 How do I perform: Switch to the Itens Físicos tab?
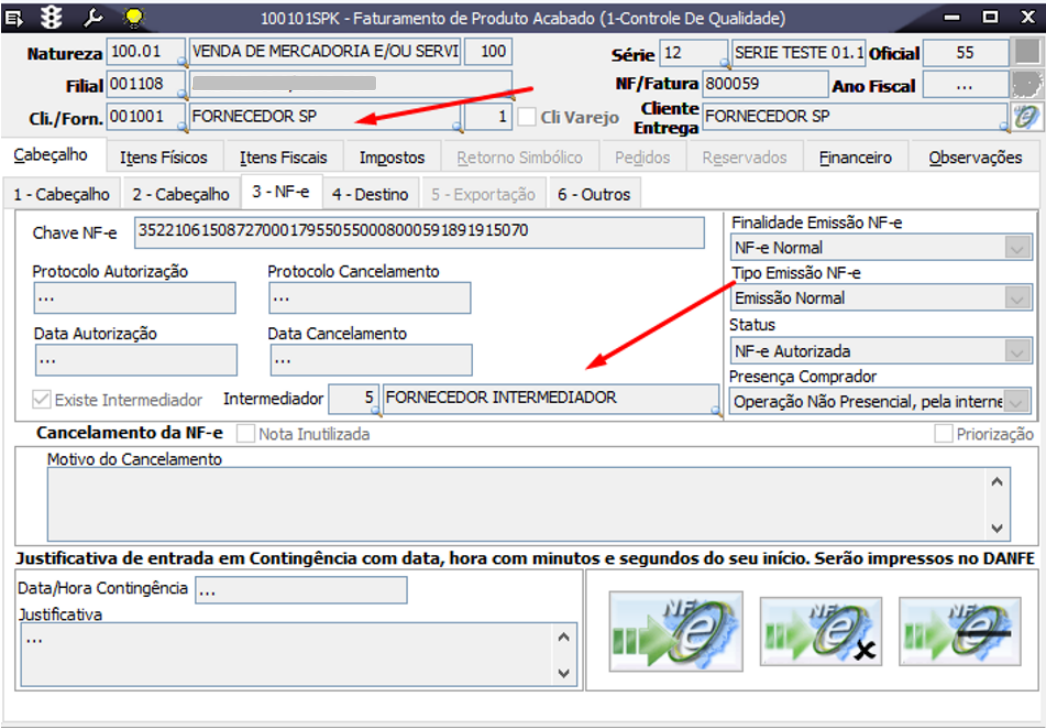click(163, 157)
